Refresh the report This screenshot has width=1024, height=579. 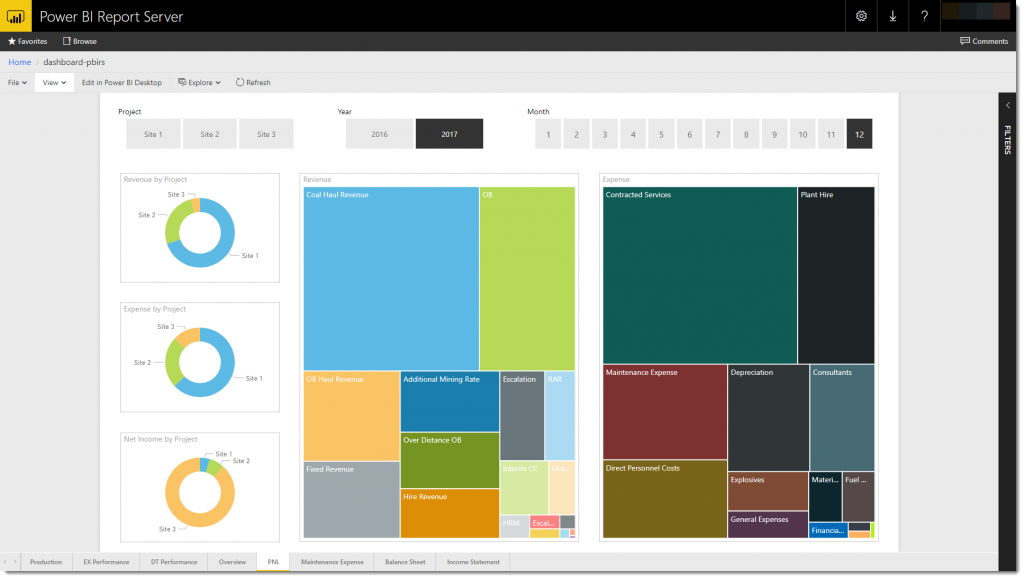click(x=253, y=82)
